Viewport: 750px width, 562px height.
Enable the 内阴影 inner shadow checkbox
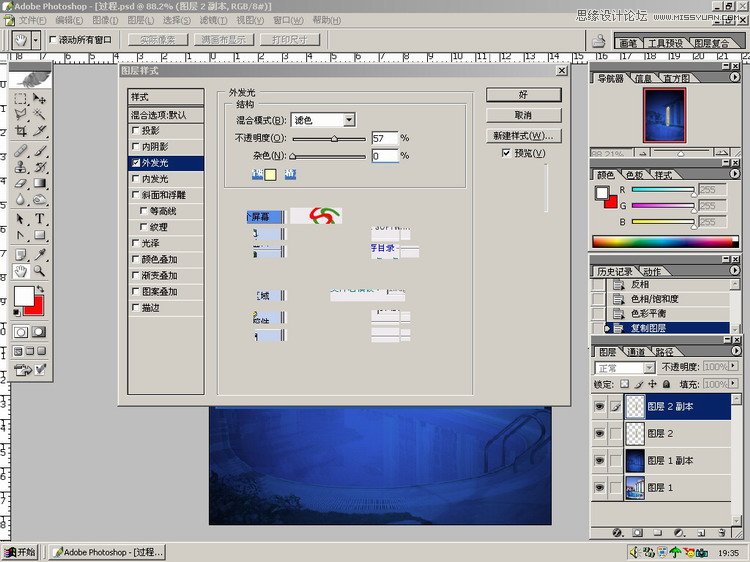tap(136, 146)
